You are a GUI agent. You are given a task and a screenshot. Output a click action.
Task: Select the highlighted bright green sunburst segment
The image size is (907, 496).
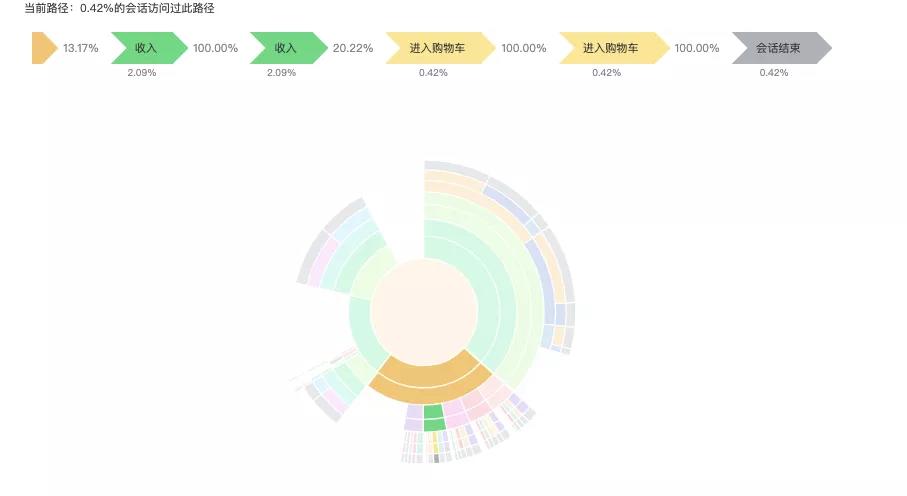click(x=434, y=418)
